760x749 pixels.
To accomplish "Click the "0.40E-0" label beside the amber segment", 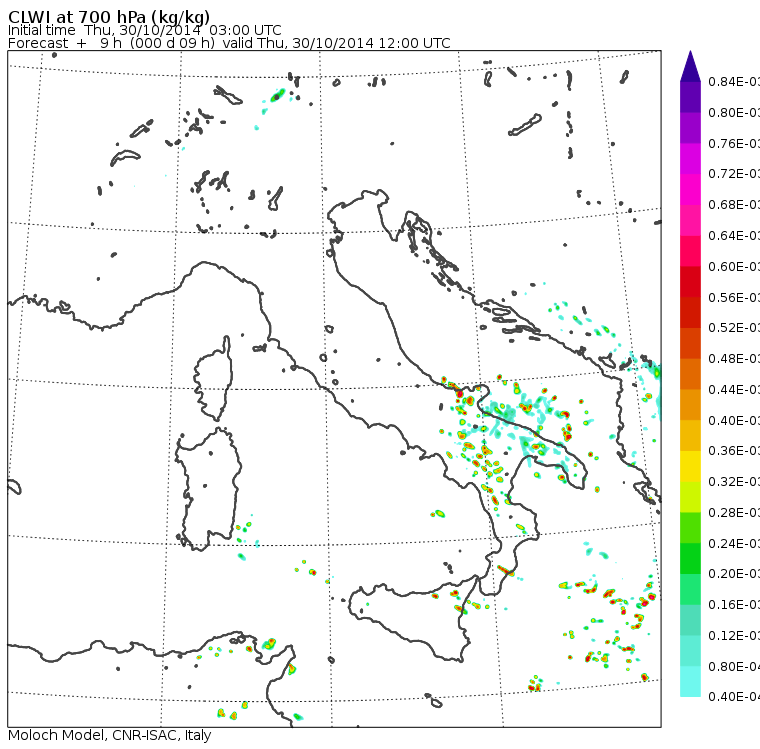I will click(x=734, y=420).
